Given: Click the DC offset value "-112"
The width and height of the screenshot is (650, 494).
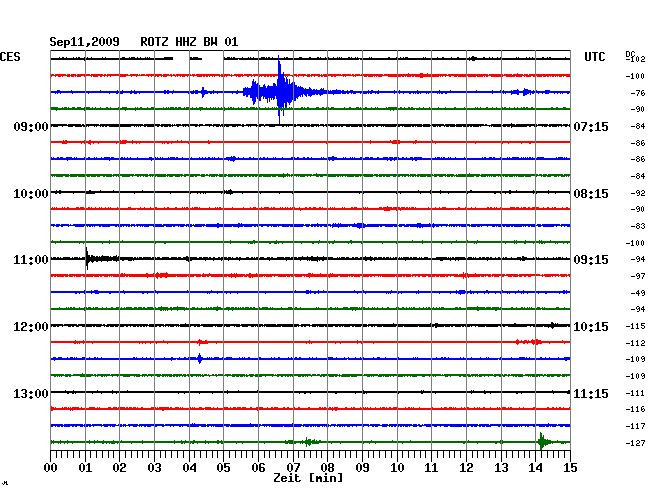Looking at the screenshot, I should (x=635, y=343).
